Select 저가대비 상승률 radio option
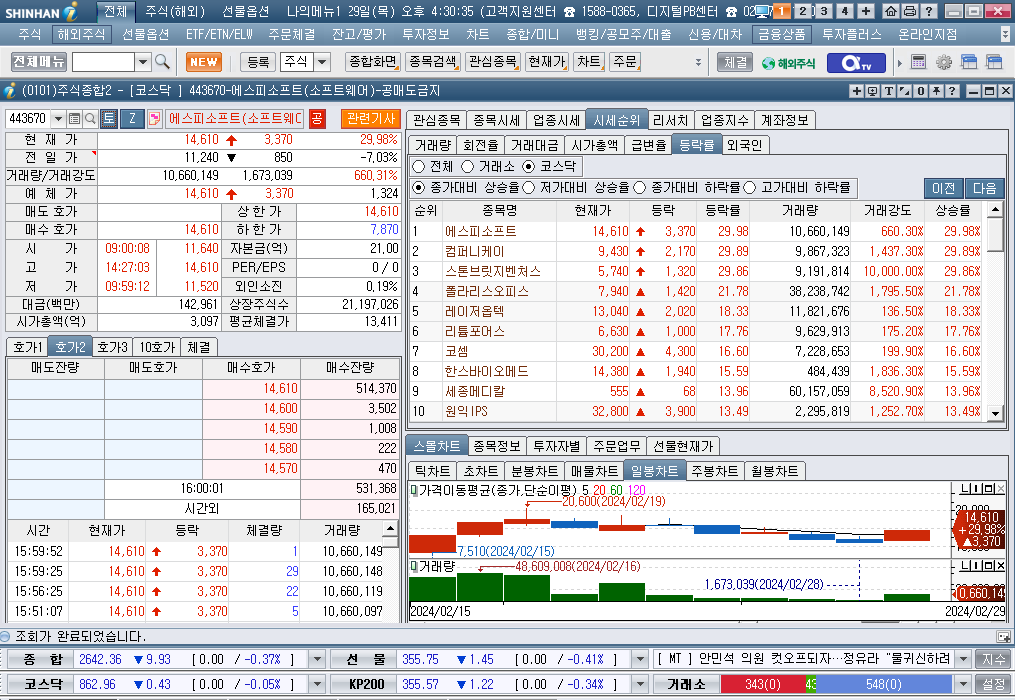 529,188
